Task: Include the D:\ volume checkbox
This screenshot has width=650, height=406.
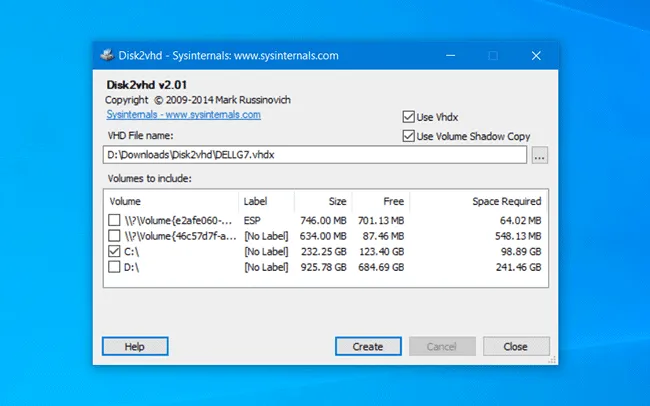Action: (x=114, y=267)
